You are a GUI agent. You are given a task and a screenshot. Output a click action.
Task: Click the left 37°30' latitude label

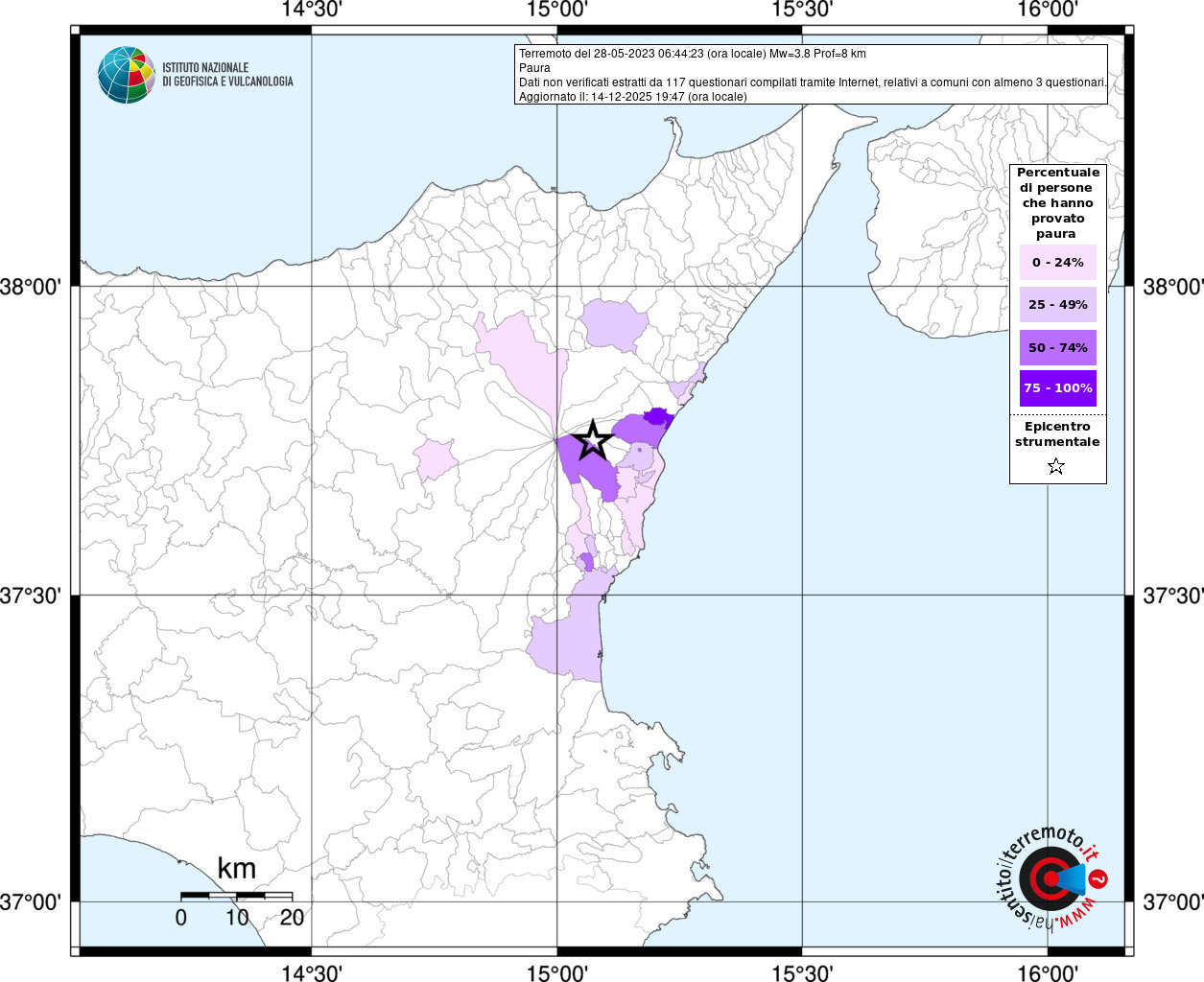(x=32, y=596)
